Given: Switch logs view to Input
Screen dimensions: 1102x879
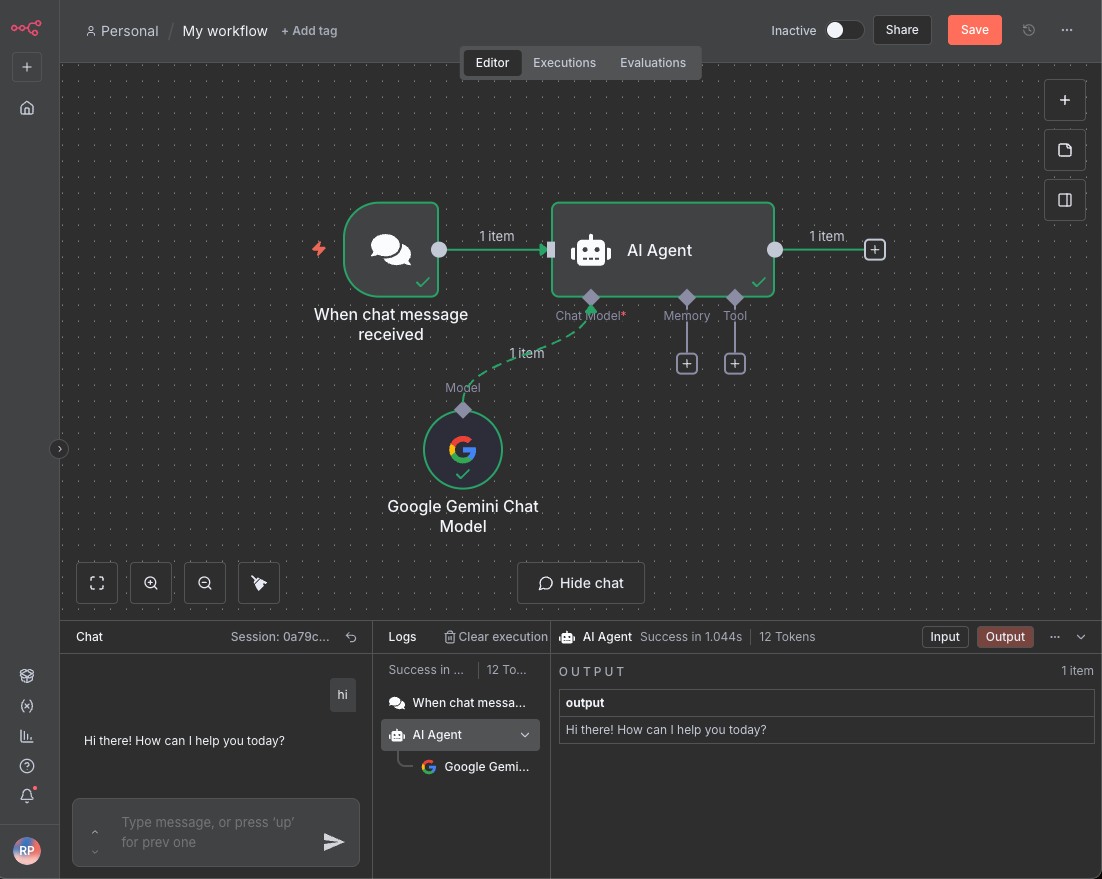Looking at the screenshot, I should click(944, 636).
